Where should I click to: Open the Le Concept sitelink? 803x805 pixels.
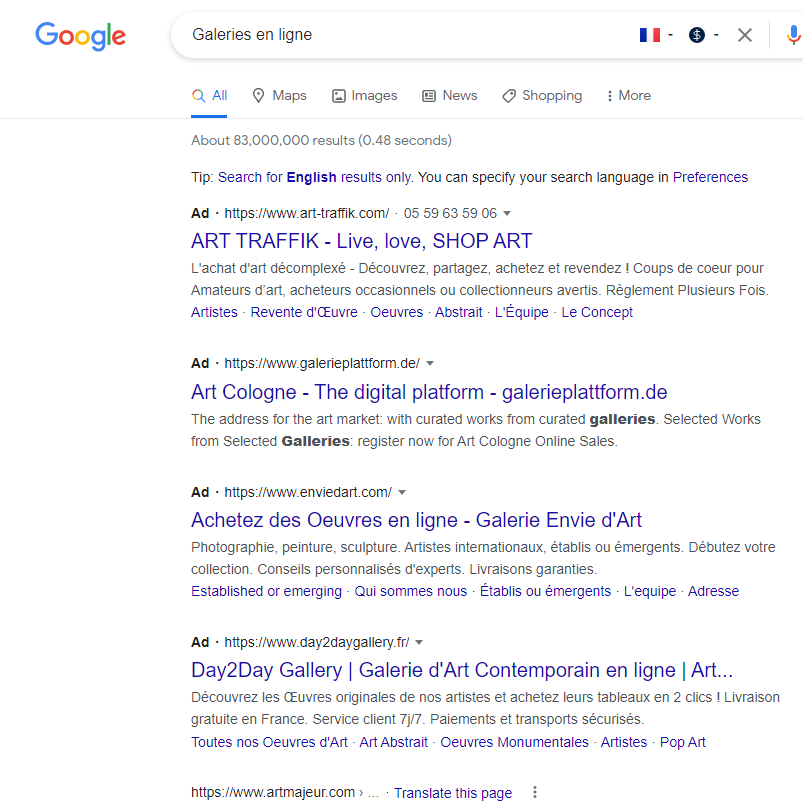[597, 312]
